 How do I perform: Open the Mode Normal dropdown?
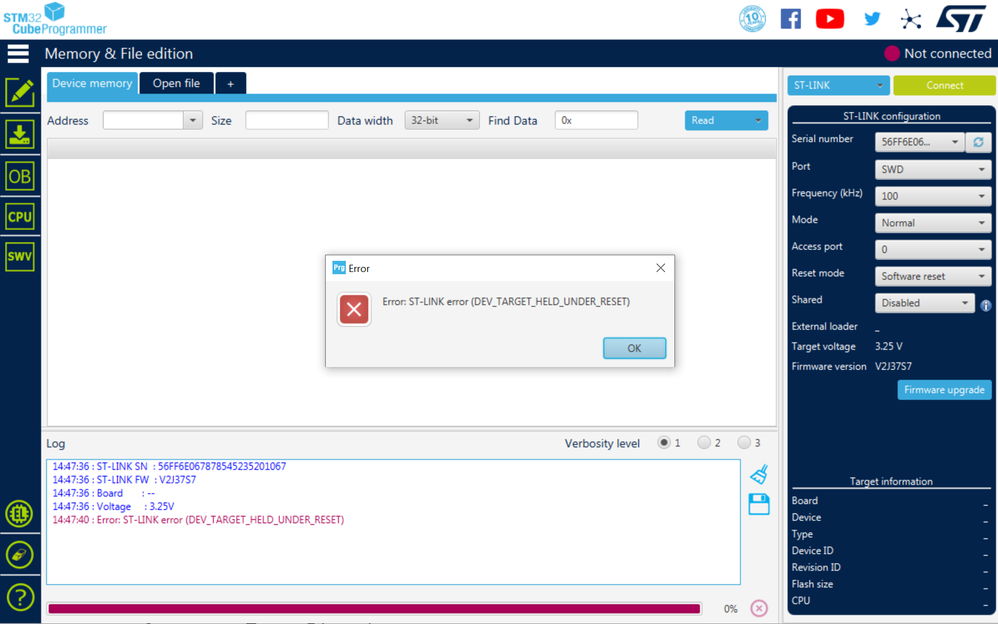[933, 223]
